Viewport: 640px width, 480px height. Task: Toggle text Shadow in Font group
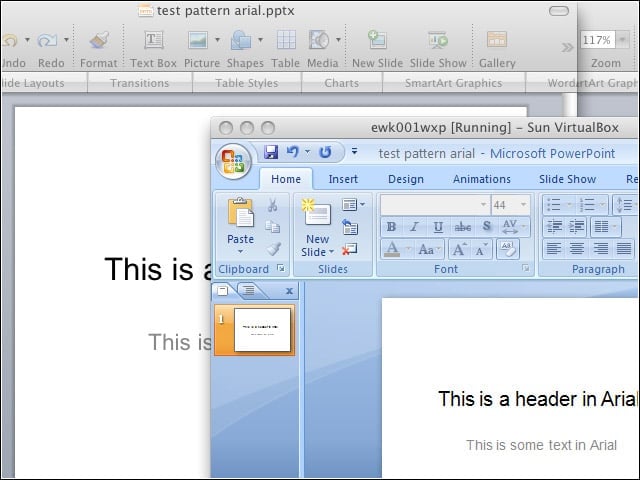pyautogui.click(x=486, y=227)
